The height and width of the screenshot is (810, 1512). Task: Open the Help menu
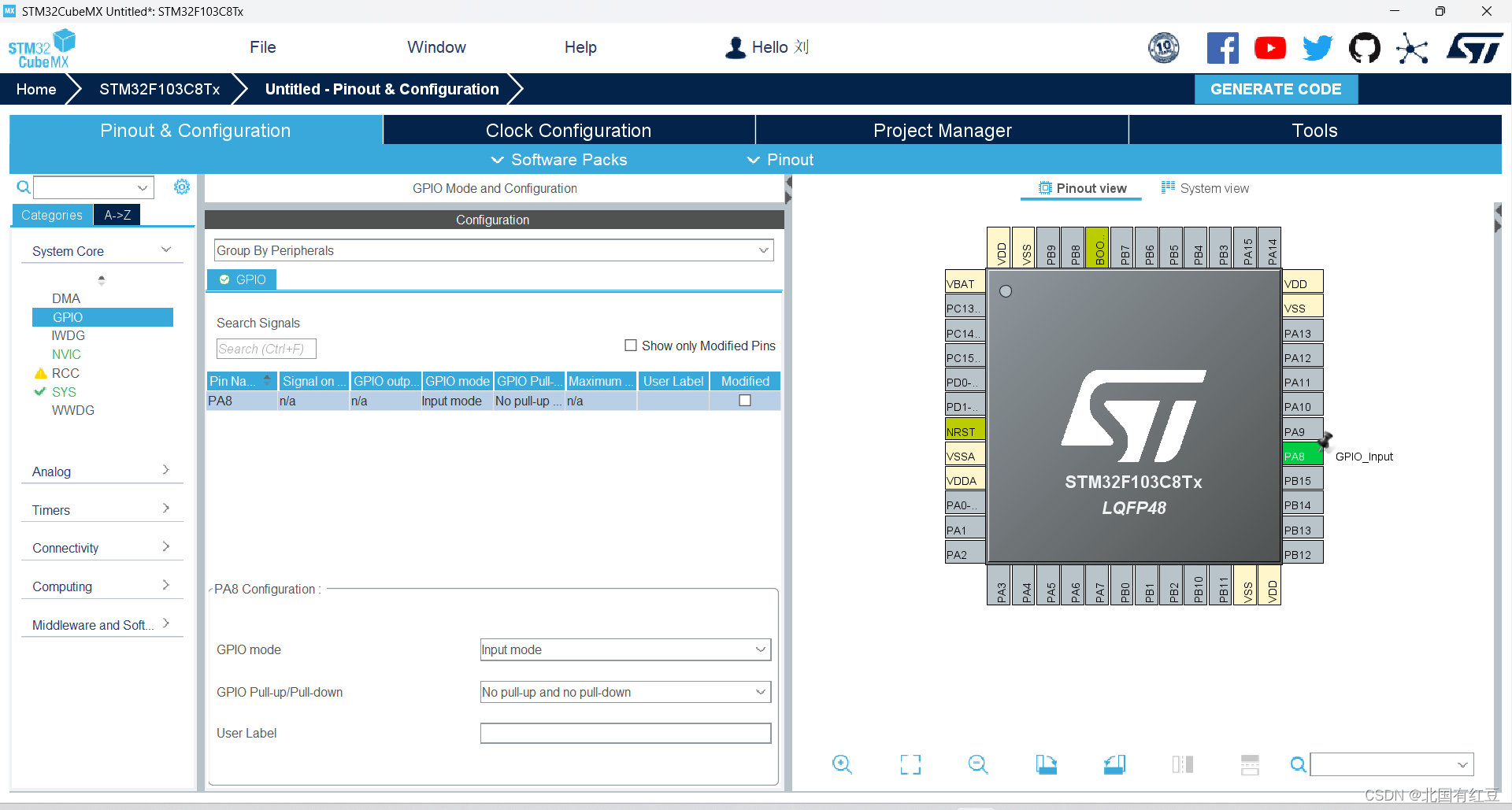tap(580, 47)
